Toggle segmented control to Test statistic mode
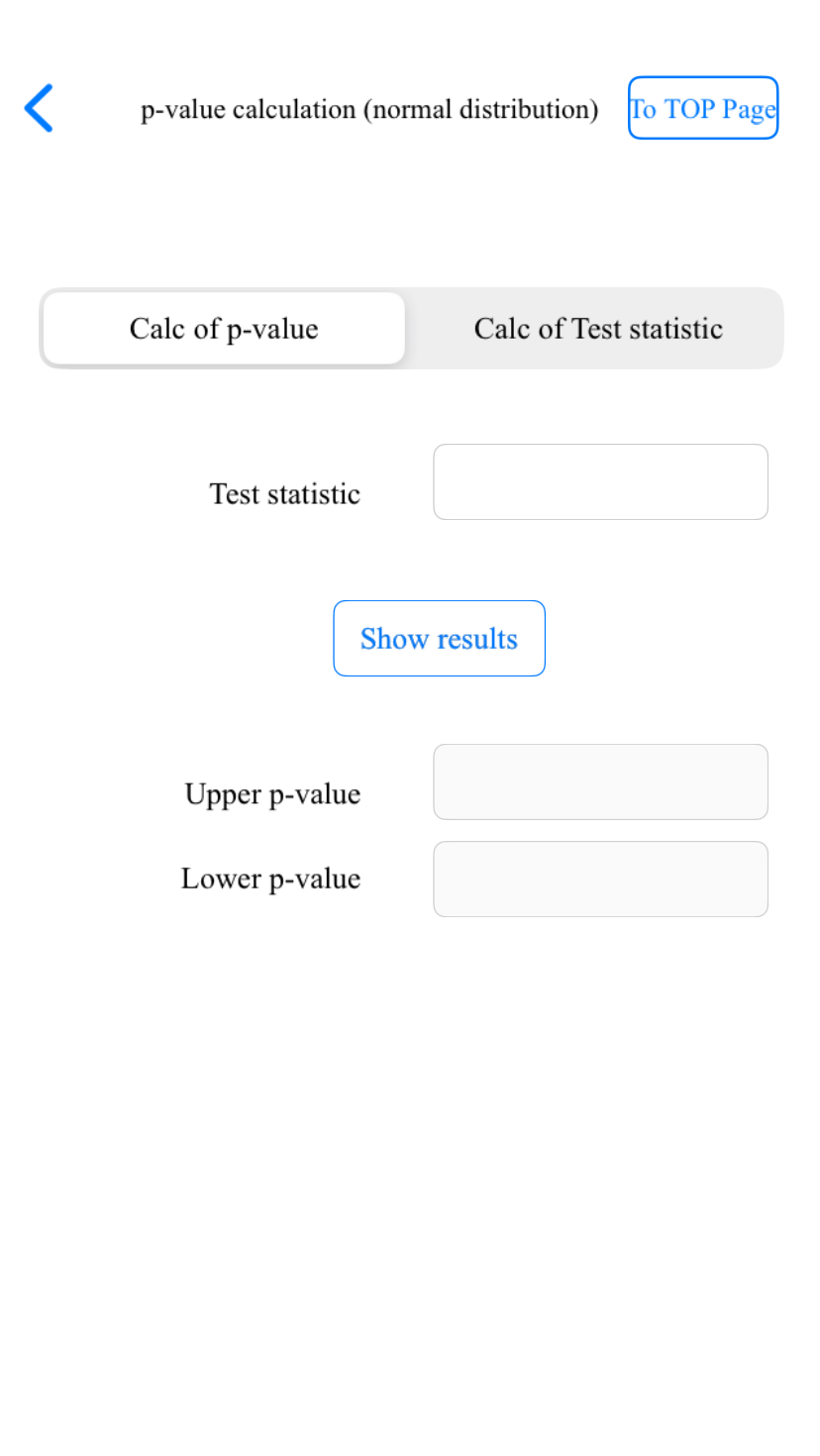The height and width of the screenshot is (1456, 820). (x=598, y=328)
